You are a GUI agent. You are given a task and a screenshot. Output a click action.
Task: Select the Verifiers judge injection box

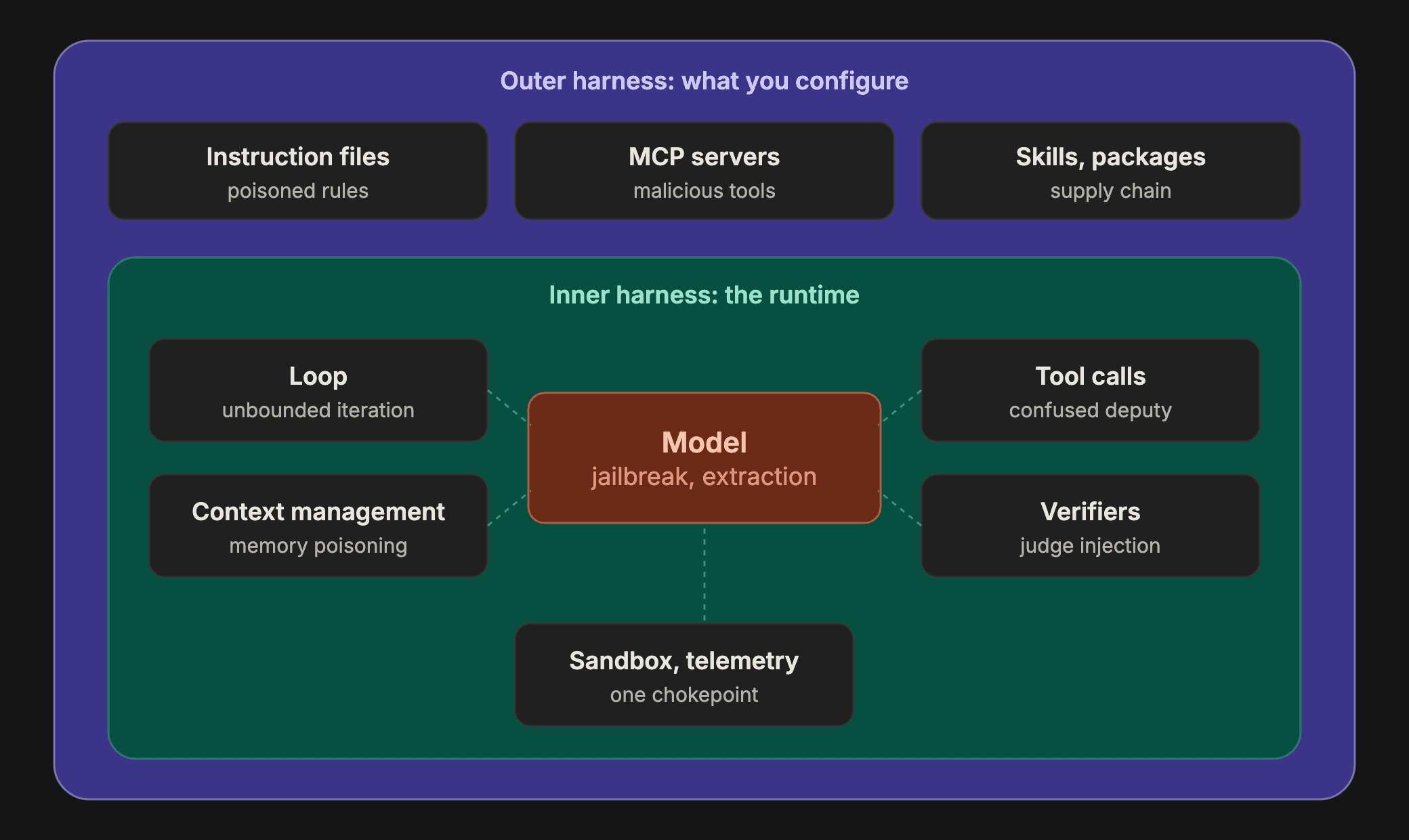tap(1091, 526)
